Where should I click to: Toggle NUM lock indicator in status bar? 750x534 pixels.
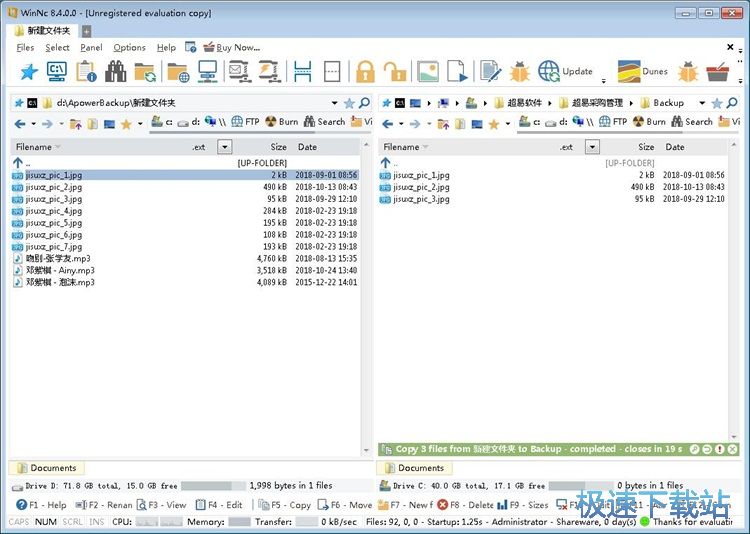45,521
